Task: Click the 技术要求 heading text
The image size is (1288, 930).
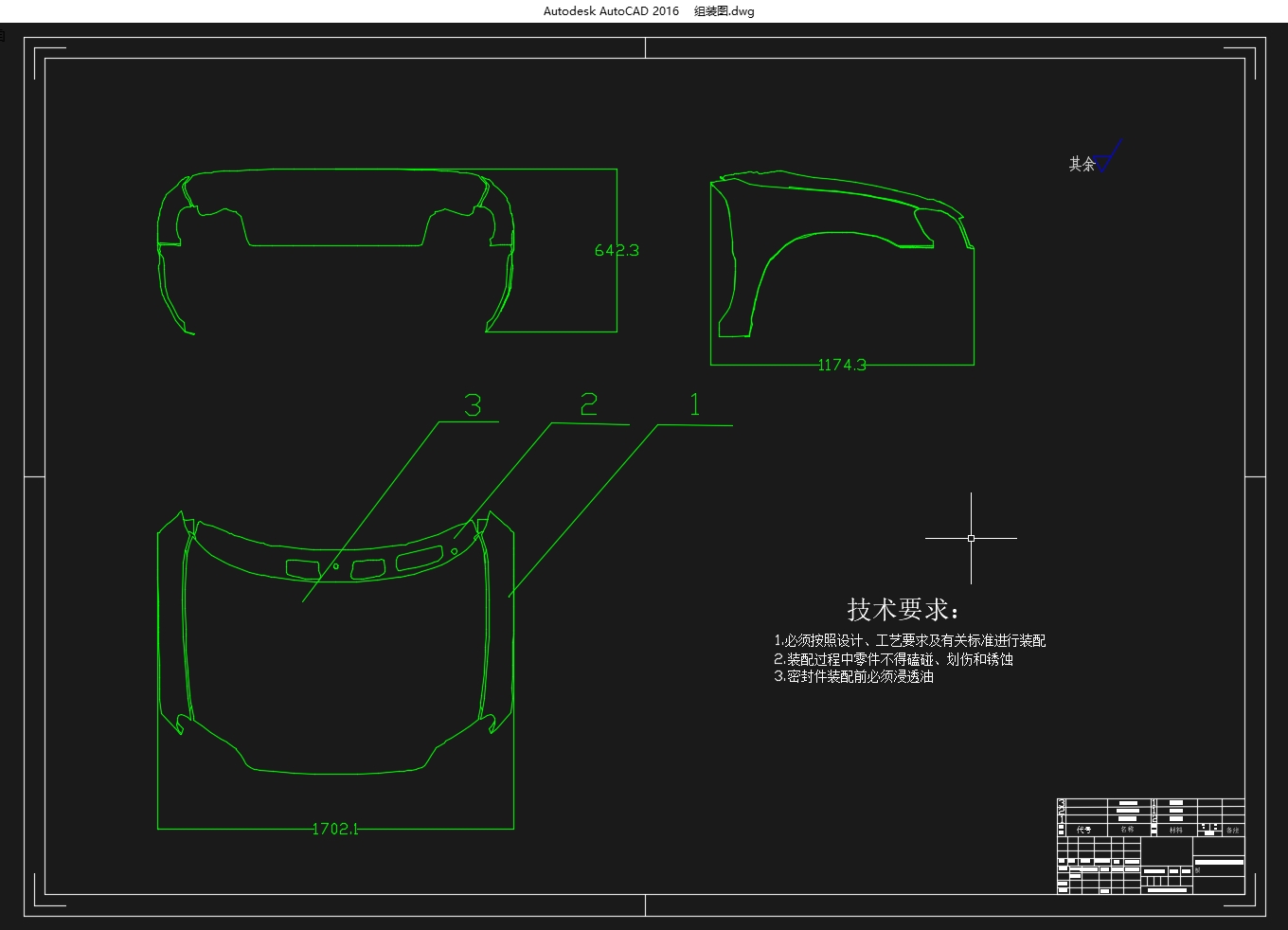Action: click(x=903, y=609)
